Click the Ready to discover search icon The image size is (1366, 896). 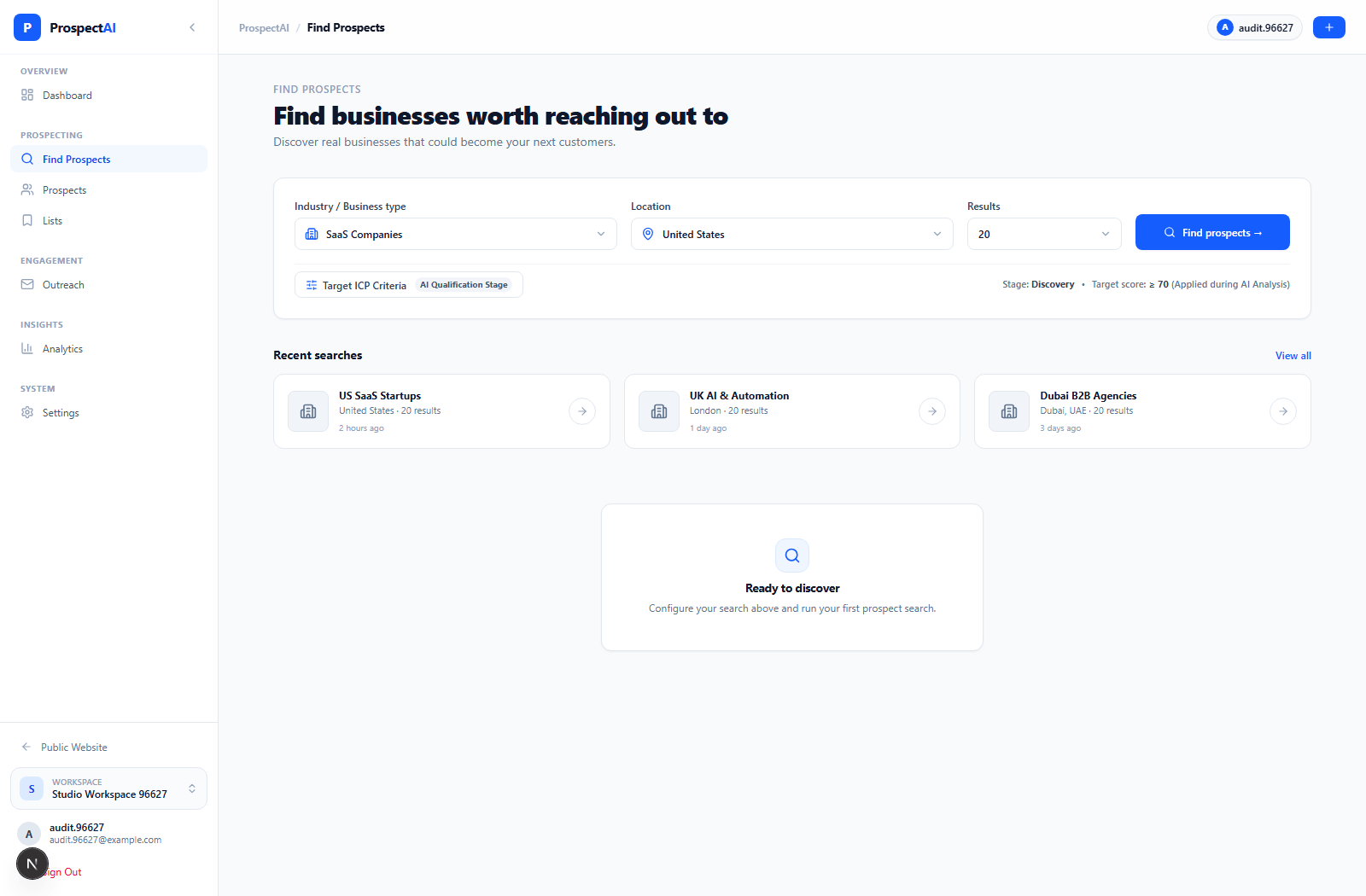click(792, 556)
